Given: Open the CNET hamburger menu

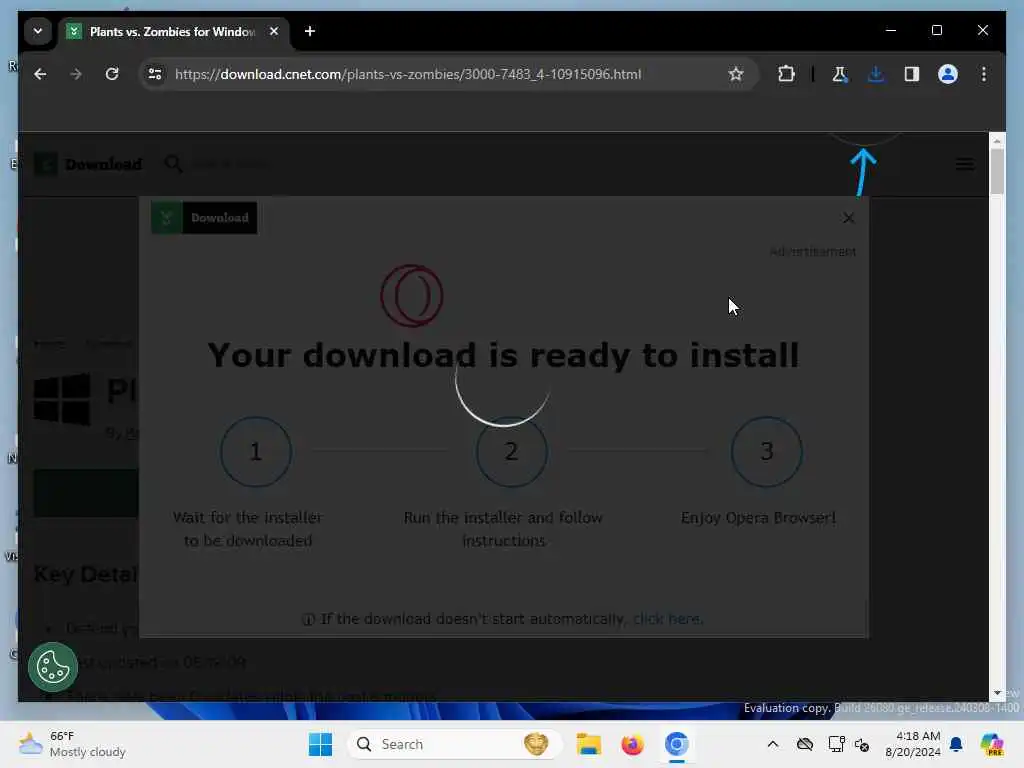Looking at the screenshot, I should [965, 164].
